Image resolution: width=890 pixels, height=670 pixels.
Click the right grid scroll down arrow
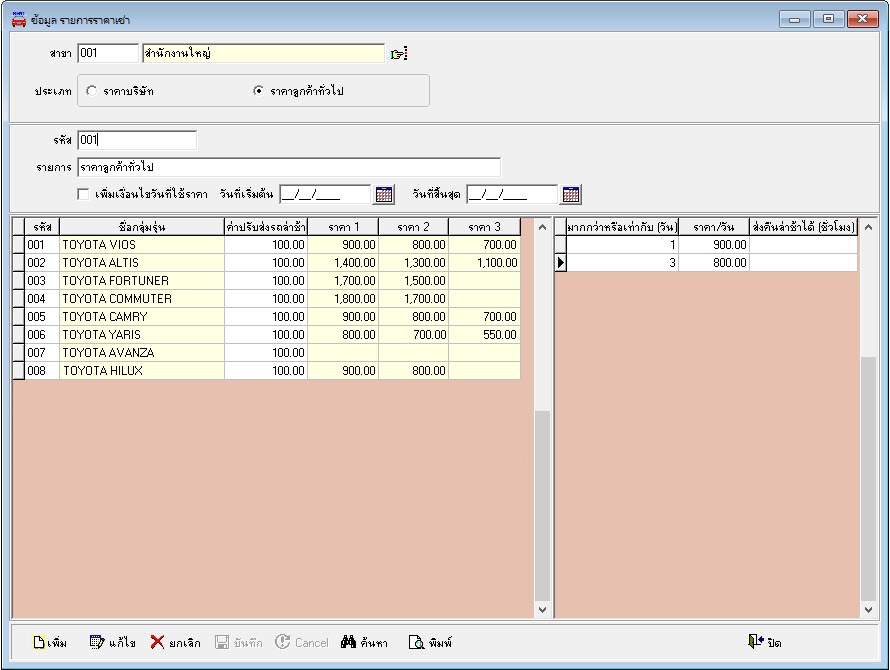[868, 609]
